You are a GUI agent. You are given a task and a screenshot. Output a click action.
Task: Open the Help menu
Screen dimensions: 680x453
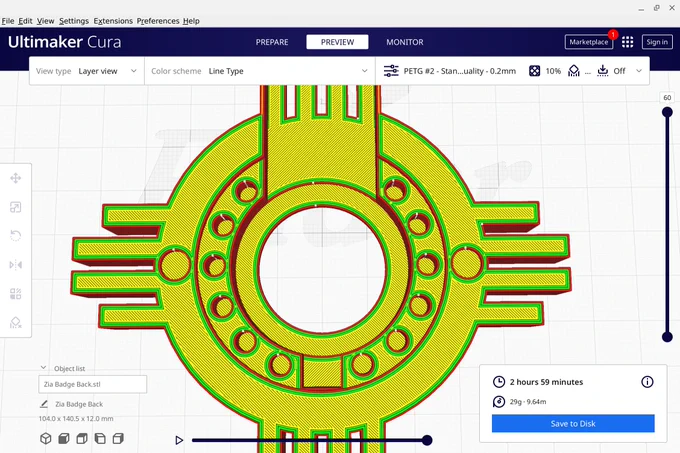191,21
